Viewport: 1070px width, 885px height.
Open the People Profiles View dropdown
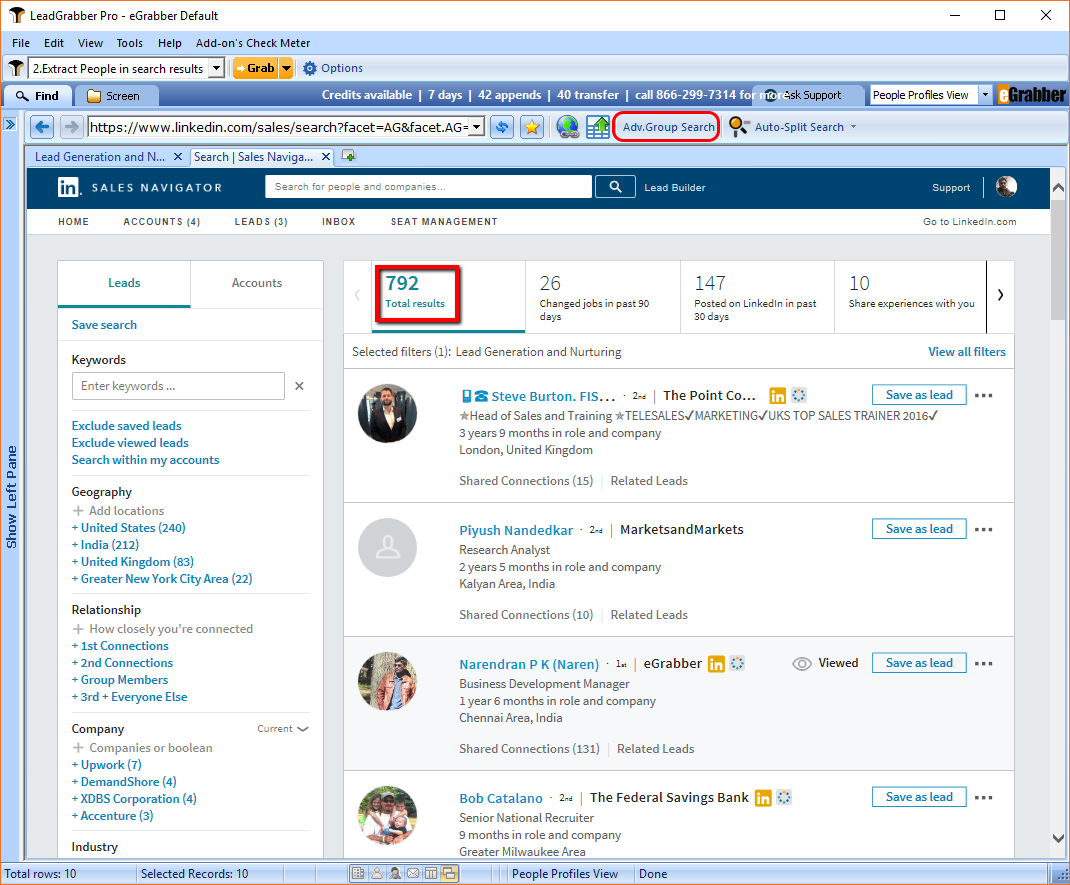(x=985, y=95)
